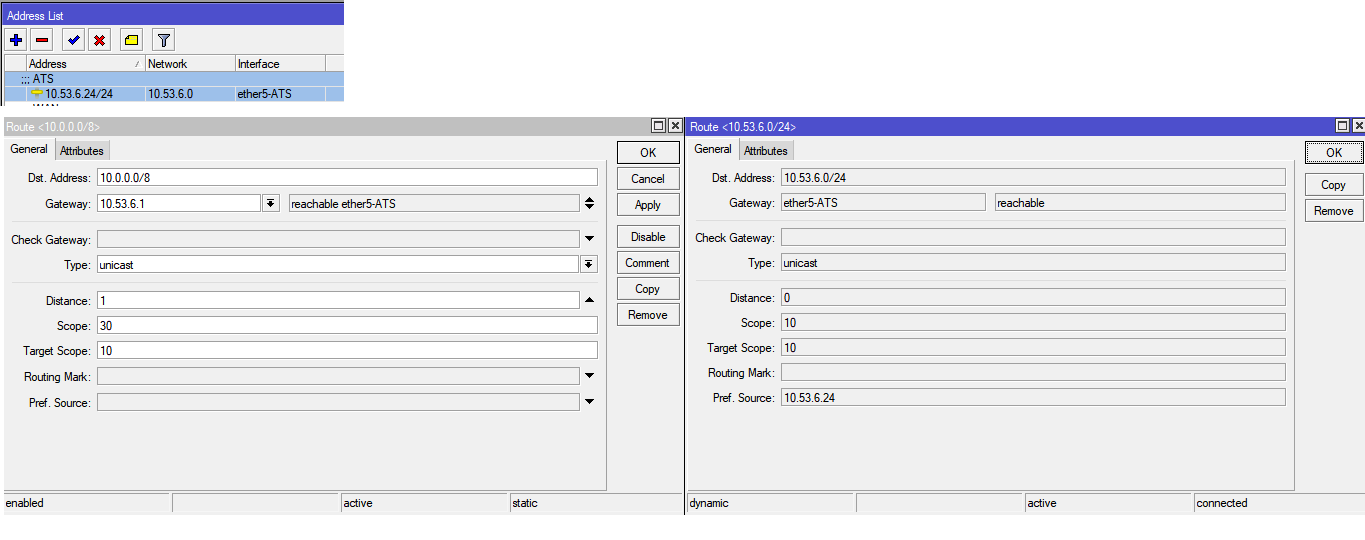Disable the entry with the red X icon

pyautogui.click(x=99, y=40)
